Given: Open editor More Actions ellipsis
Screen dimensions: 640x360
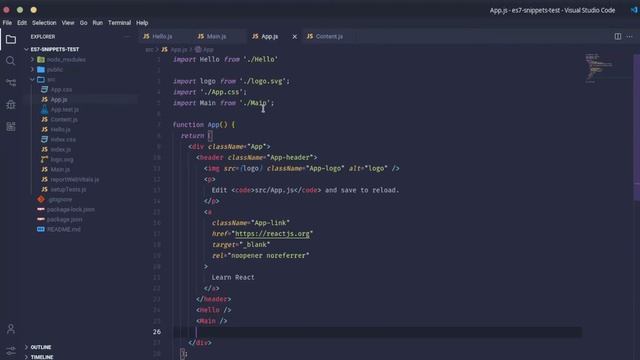Looking at the screenshot, I should click(629, 36).
